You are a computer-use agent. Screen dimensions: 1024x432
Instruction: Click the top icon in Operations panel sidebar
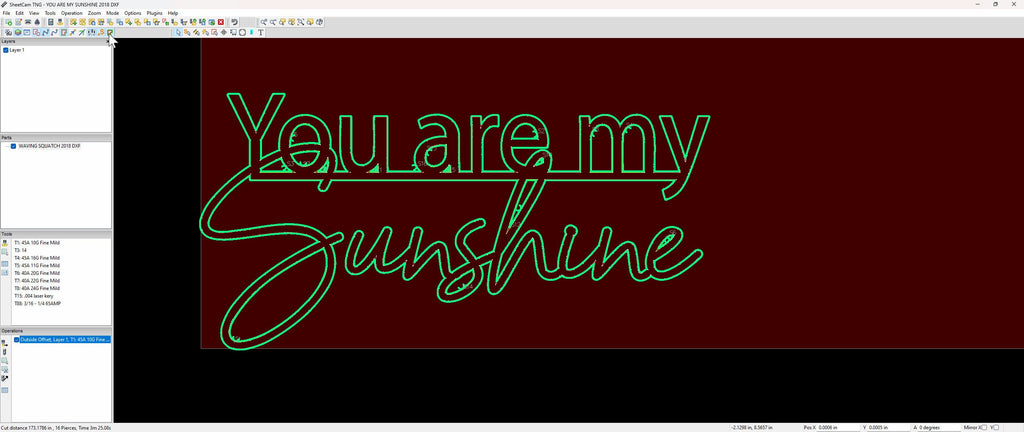coord(5,343)
